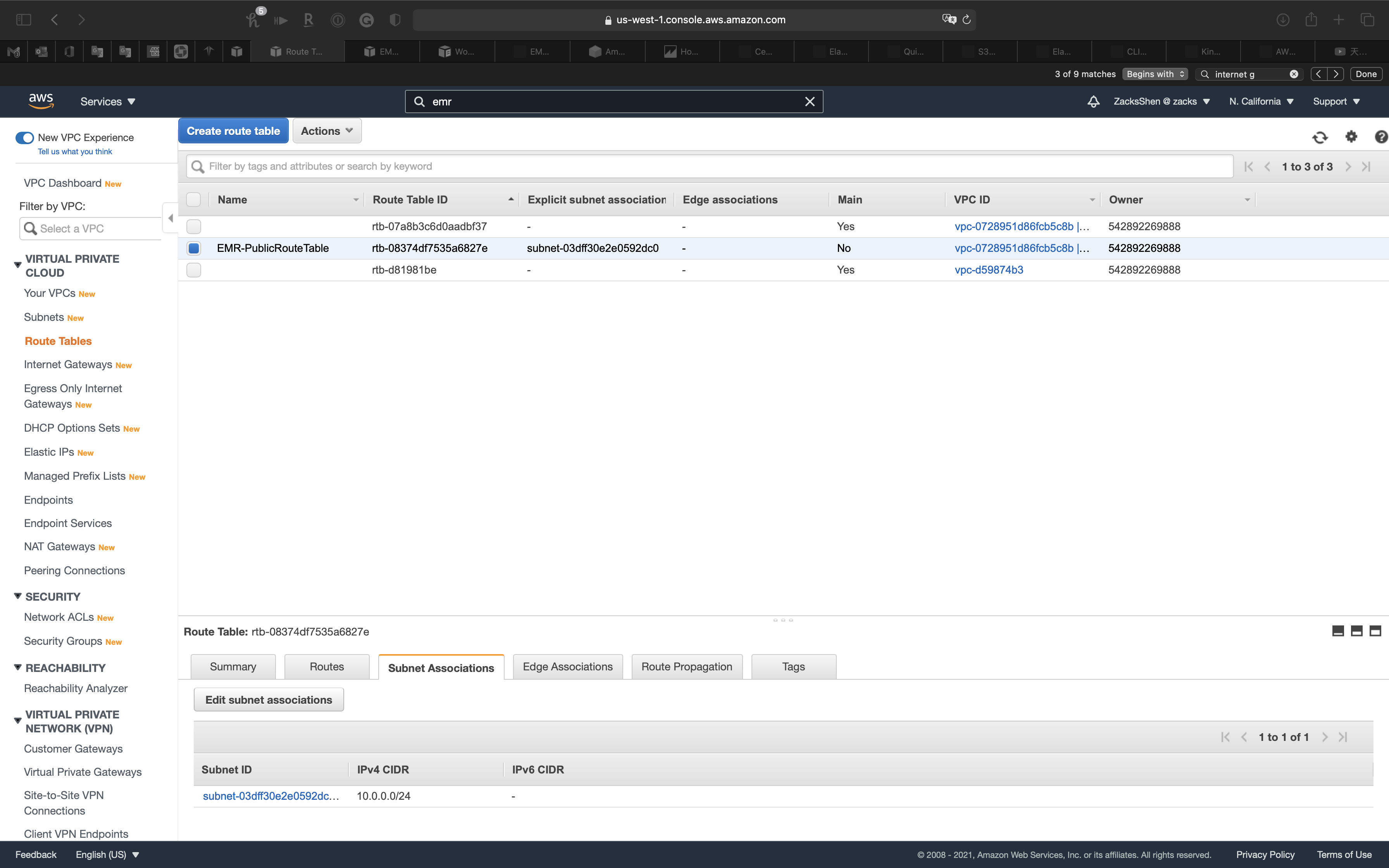
Task: Click the AWS logo home icon
Action: [x=41, y=101]
